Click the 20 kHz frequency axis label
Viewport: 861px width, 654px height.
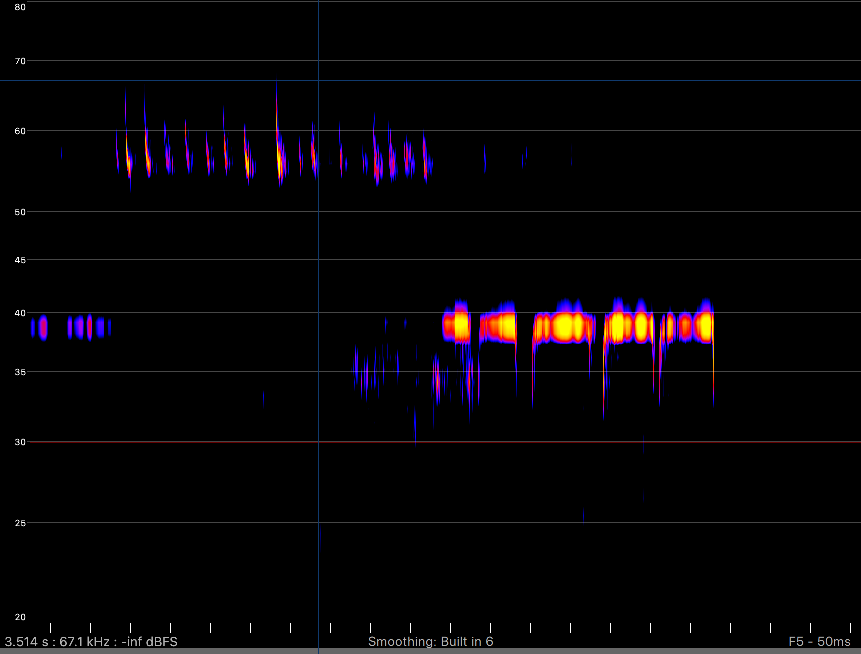click(x=20, y=617)
